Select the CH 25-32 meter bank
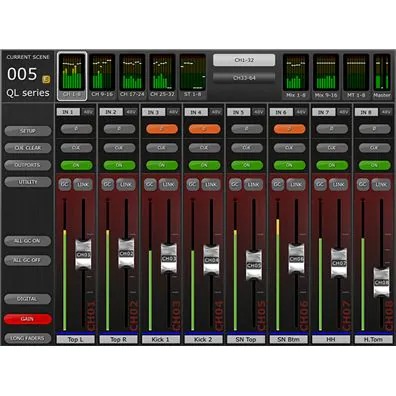The height and width of the screenshot is (396, 396). pos(162,76)
